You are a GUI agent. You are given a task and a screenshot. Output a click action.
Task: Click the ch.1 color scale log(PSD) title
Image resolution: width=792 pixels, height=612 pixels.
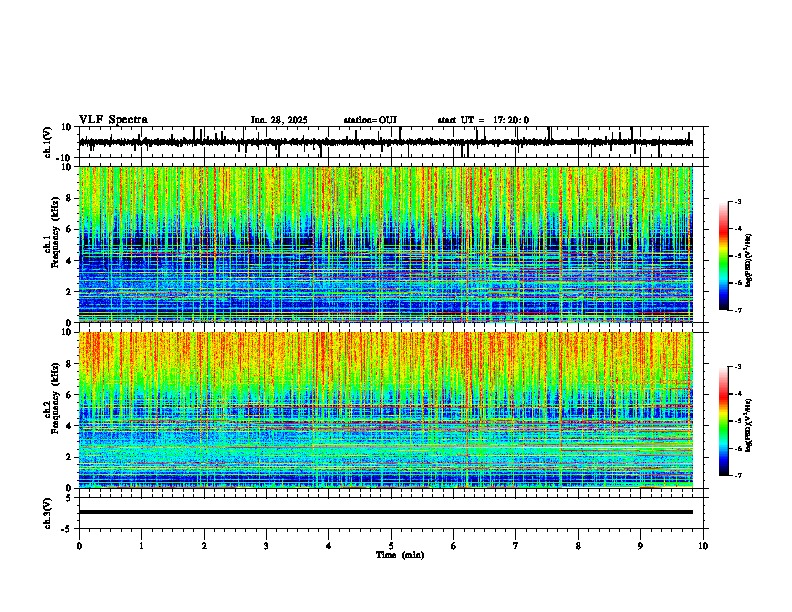tap(749, 260)
